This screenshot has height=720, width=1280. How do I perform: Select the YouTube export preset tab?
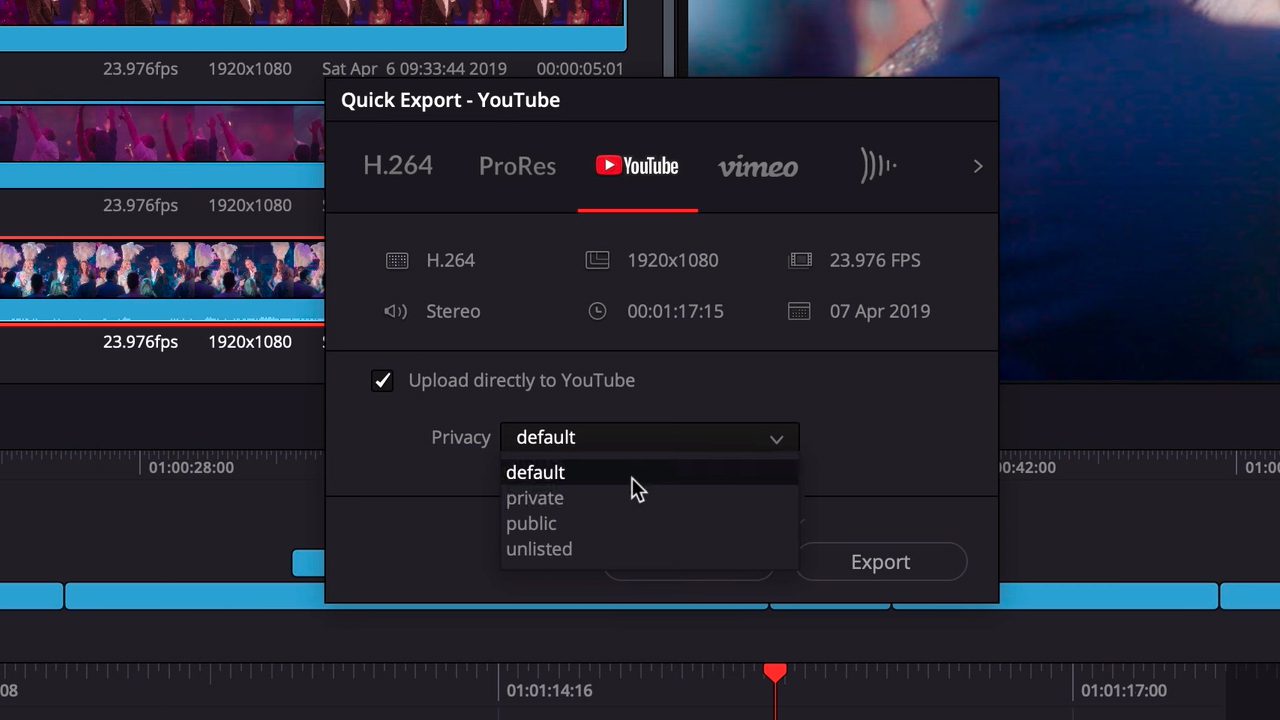tap(637, 166)
